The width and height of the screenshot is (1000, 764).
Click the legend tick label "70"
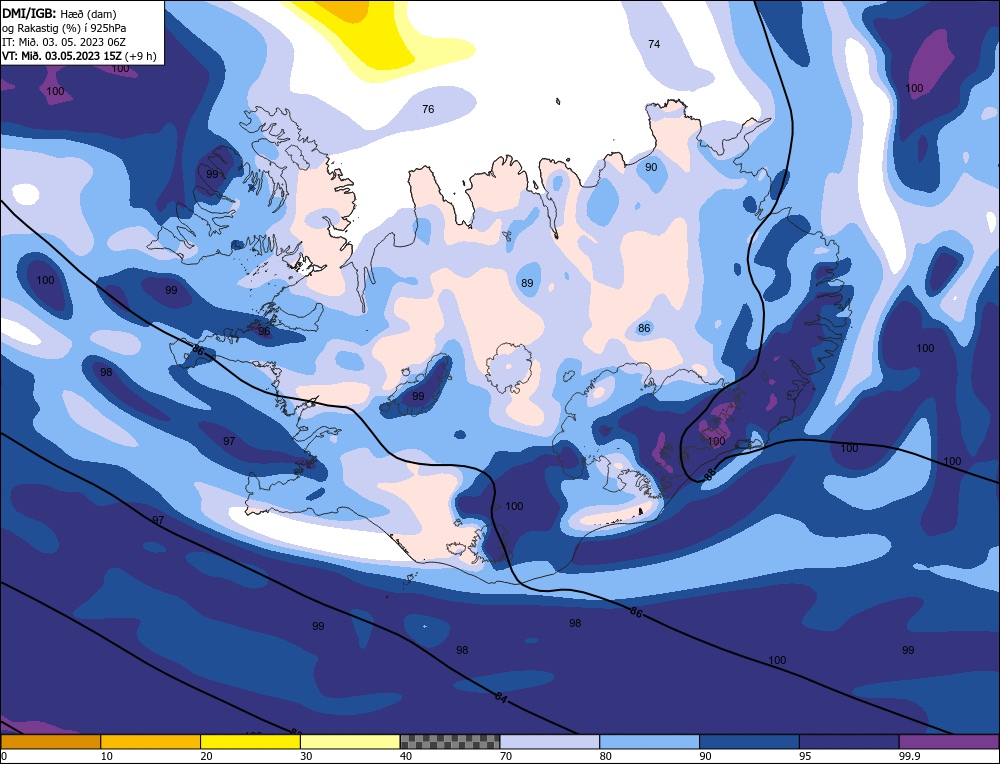(x=506, y=756)
